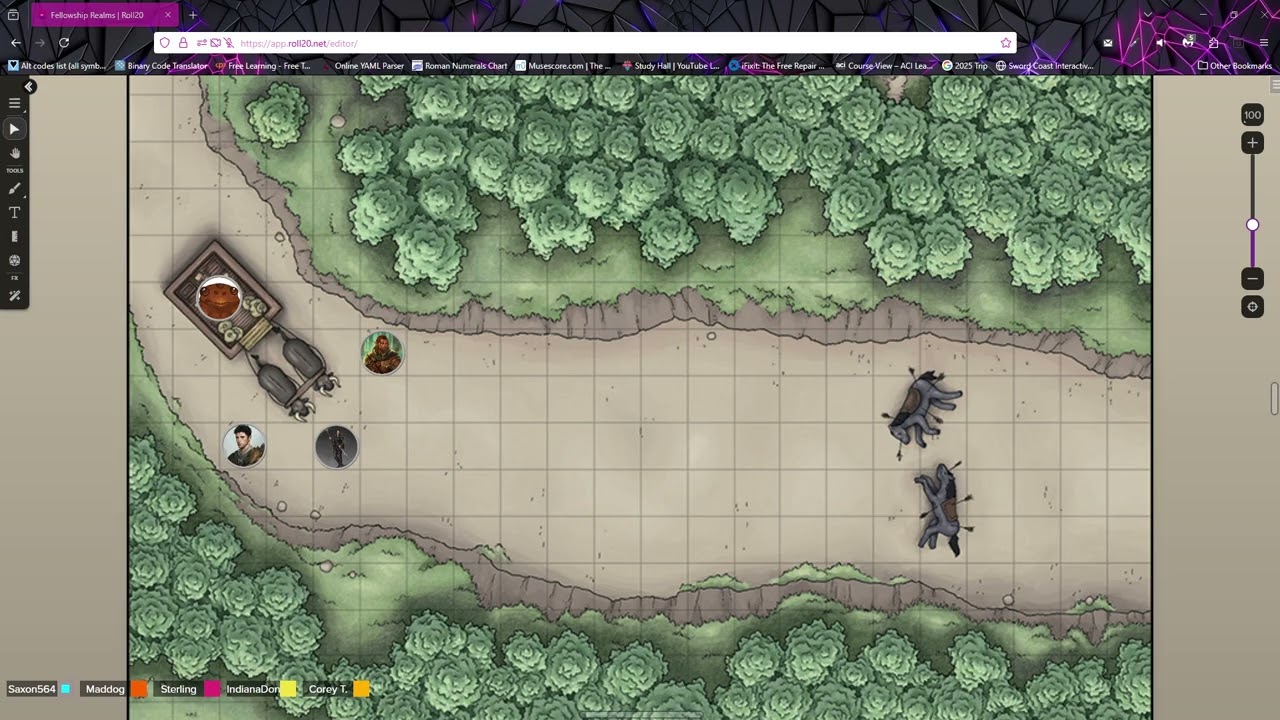Close the Fellowship Realms tab
This screenshot has width=1280, height=720.
tap(168, 15)
